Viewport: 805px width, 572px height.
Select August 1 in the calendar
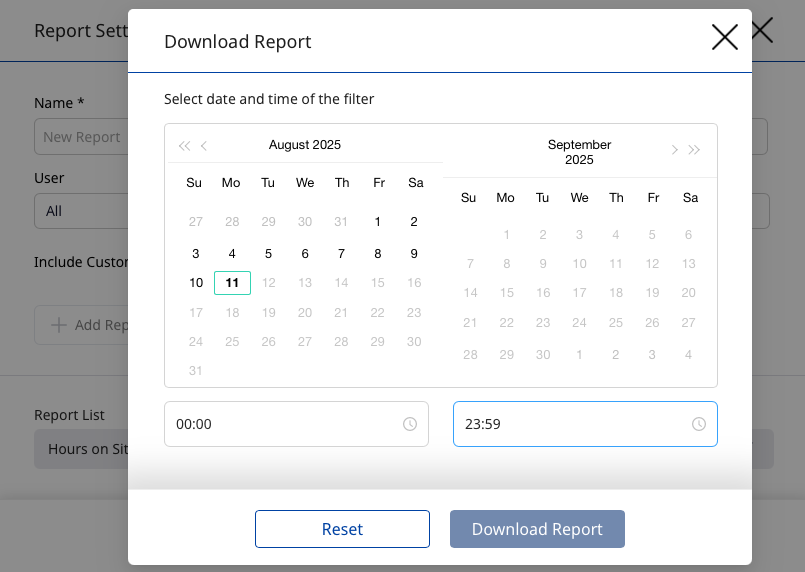pyautogui.click(x=378, y=222)
